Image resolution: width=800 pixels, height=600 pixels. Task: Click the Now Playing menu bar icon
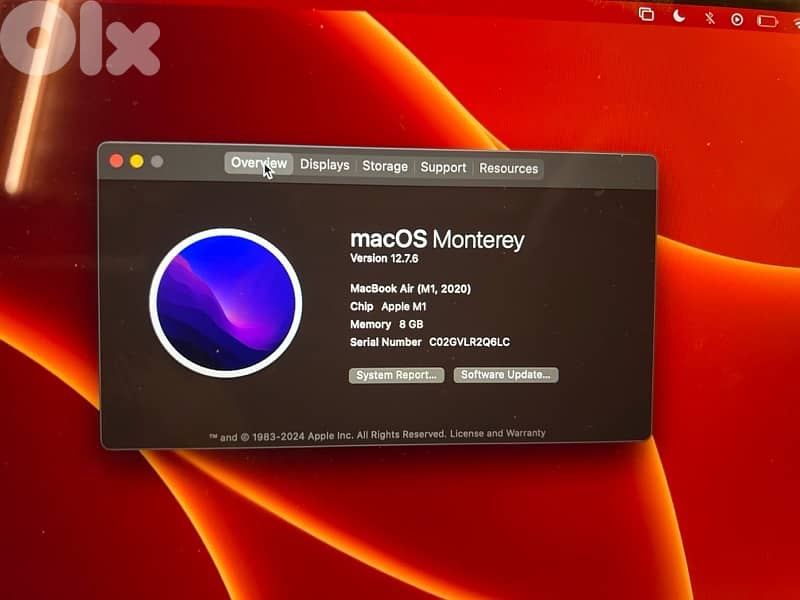click(737, 18)
